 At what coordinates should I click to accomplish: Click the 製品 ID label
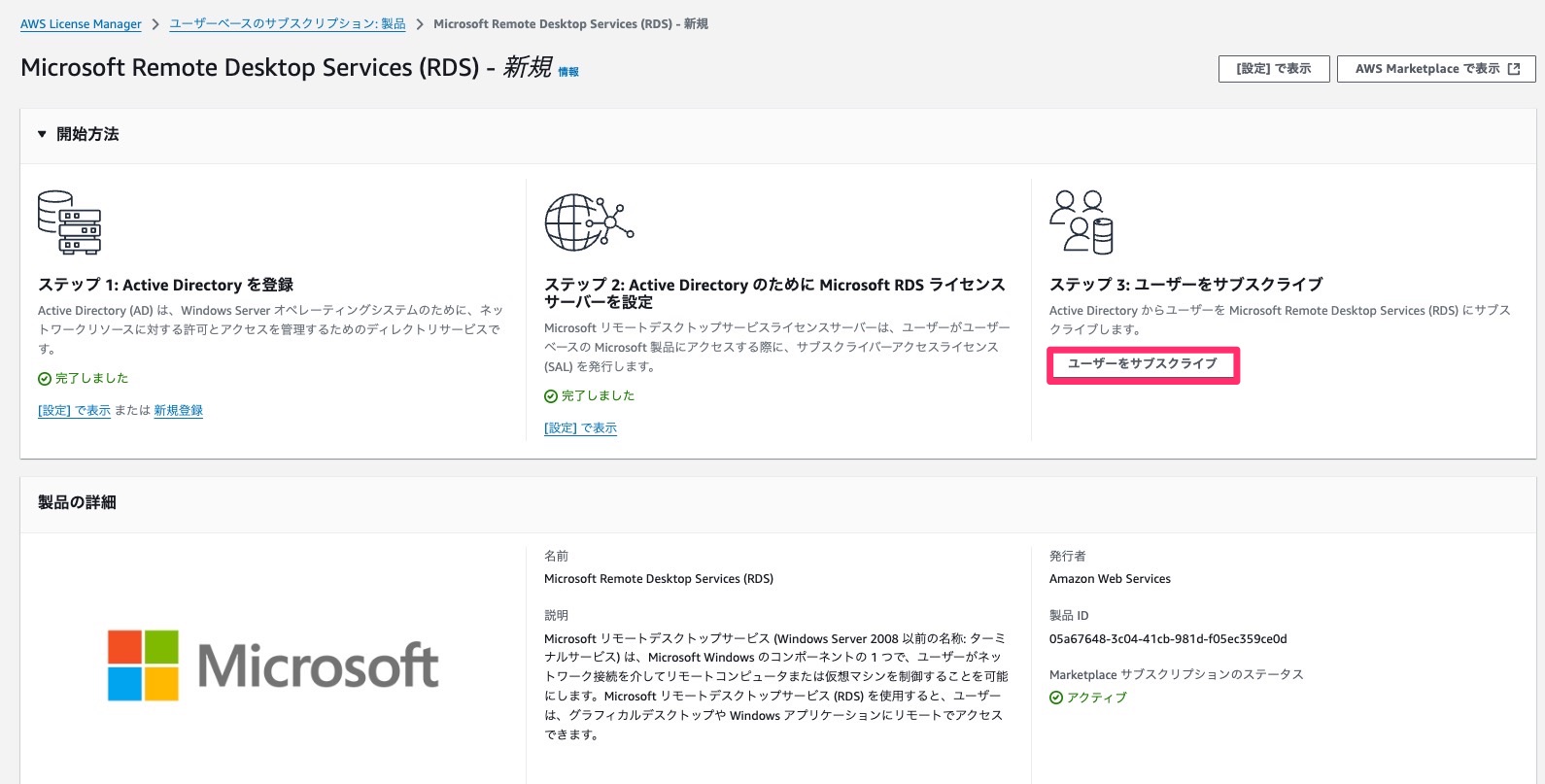pos(1069,616)
